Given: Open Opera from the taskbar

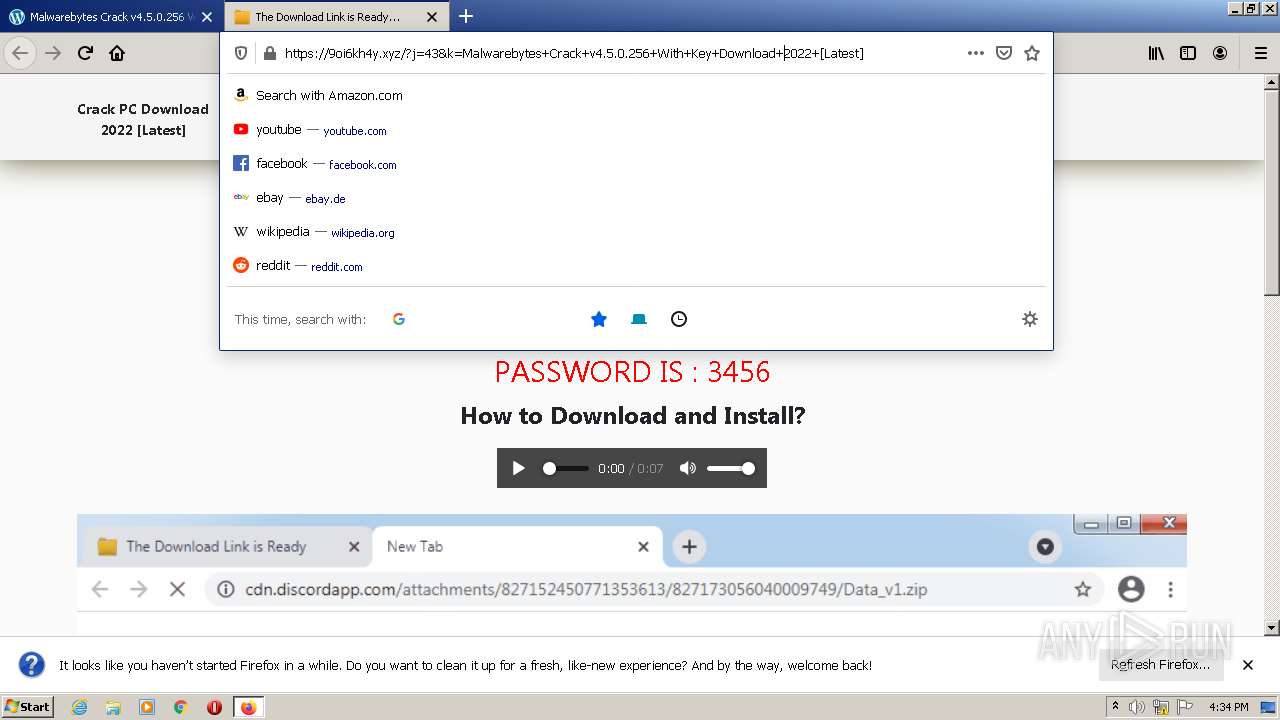Looking at the screenshot, I should (214, 707).
